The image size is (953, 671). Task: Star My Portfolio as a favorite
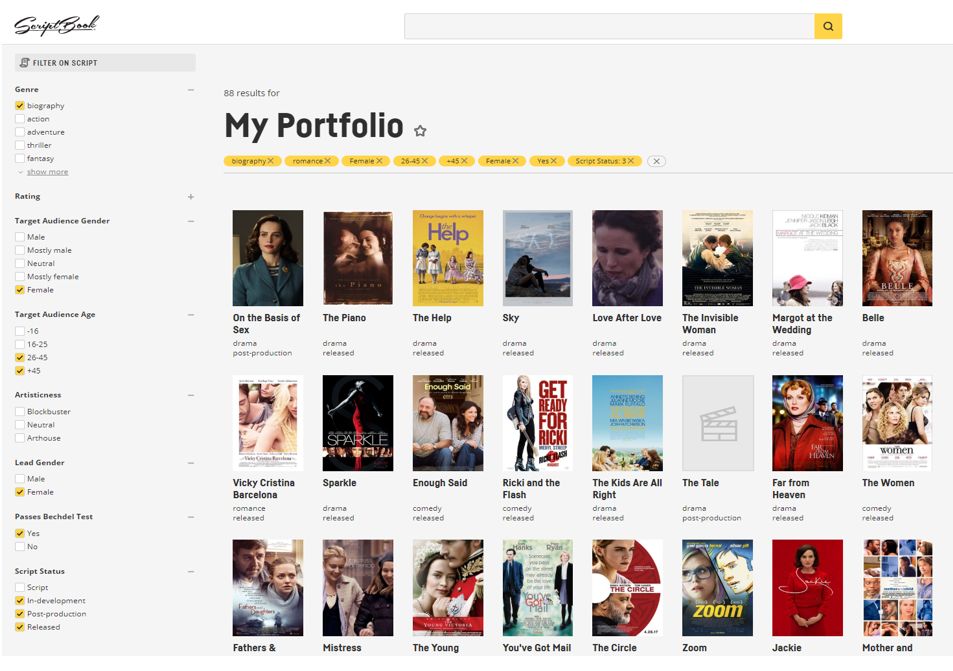pyautogui.click(x=420, y=131)
